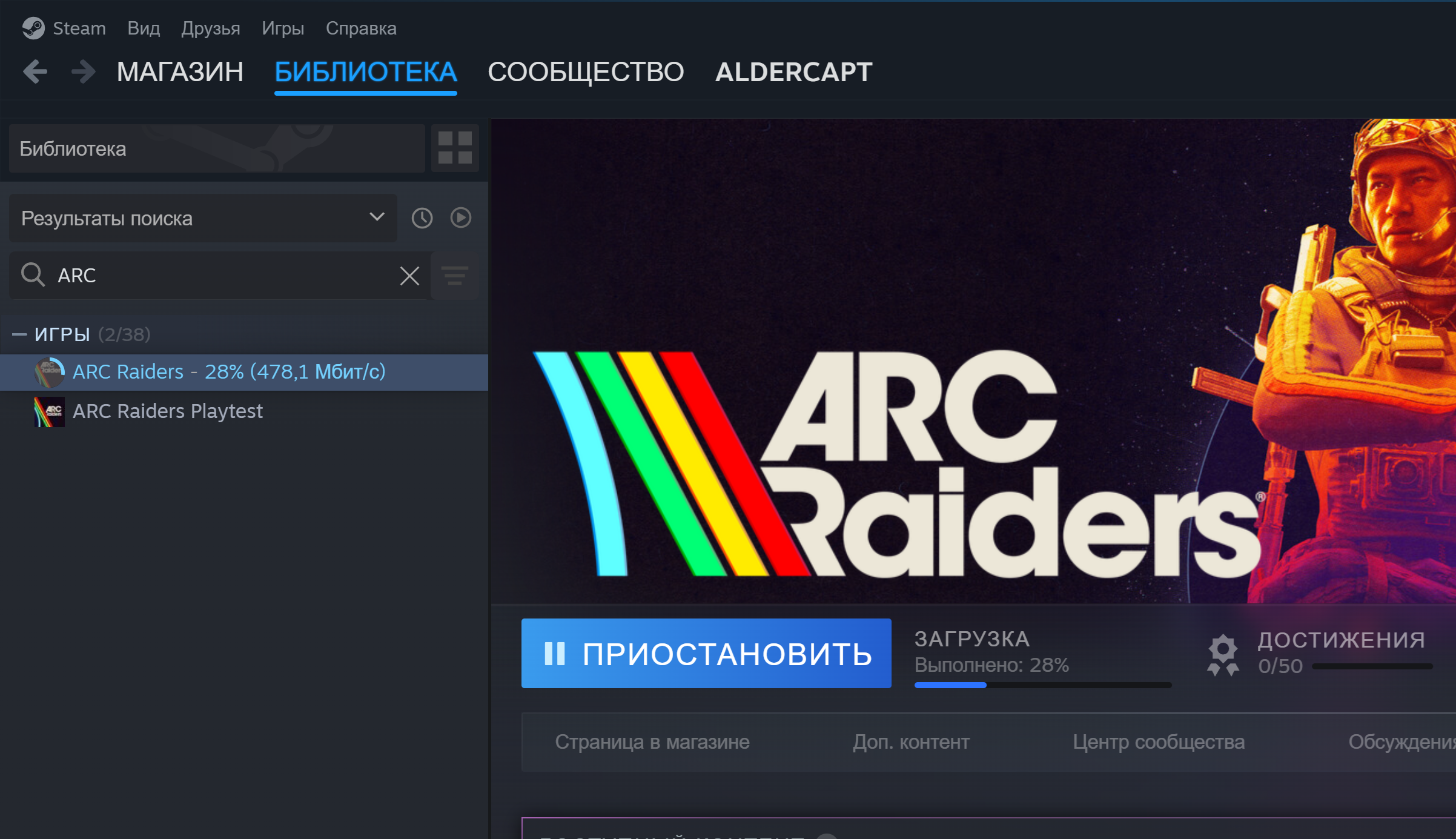Click the Steam logo icon in menu bar
The height and width of the screenshot is (839, 1456).
tap(33, 28)
